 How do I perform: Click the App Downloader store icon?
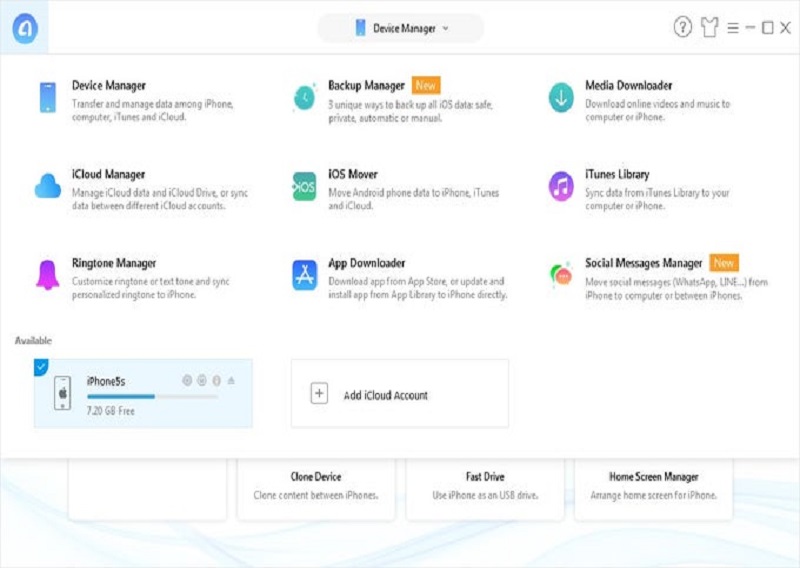click(305, 275)
